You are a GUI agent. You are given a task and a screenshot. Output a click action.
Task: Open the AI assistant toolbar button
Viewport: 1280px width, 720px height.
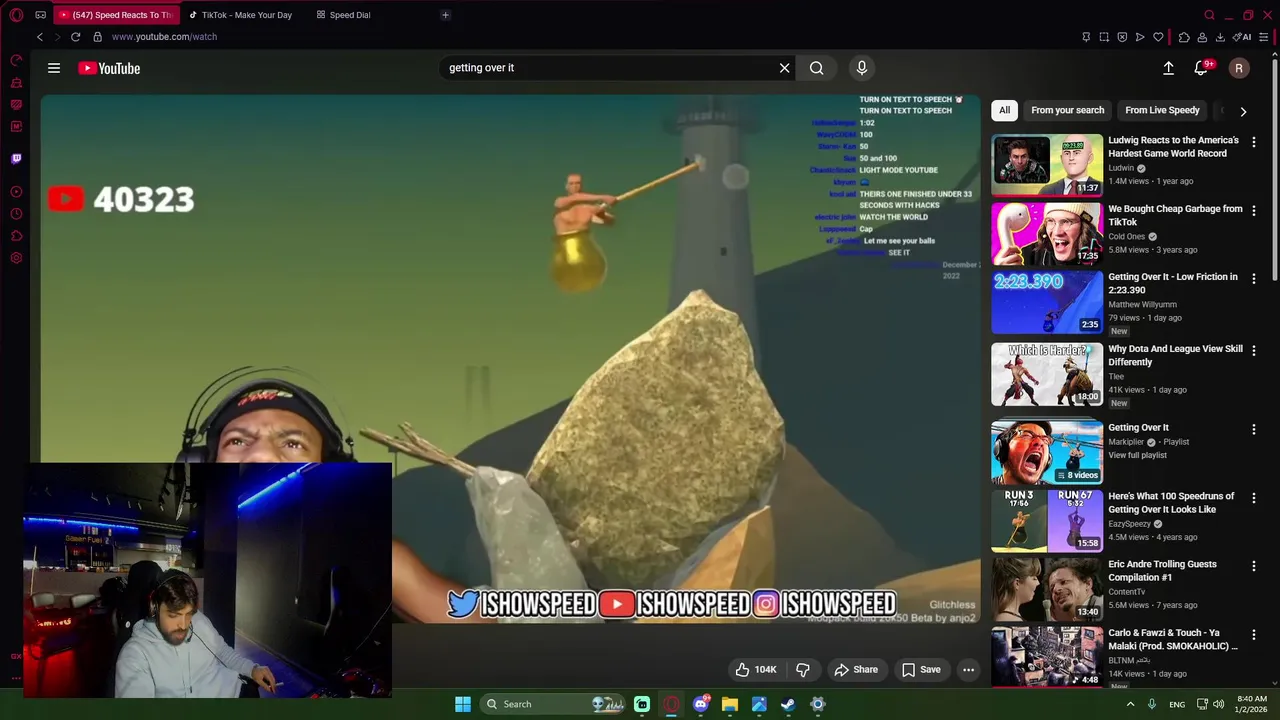[1242, 37]
